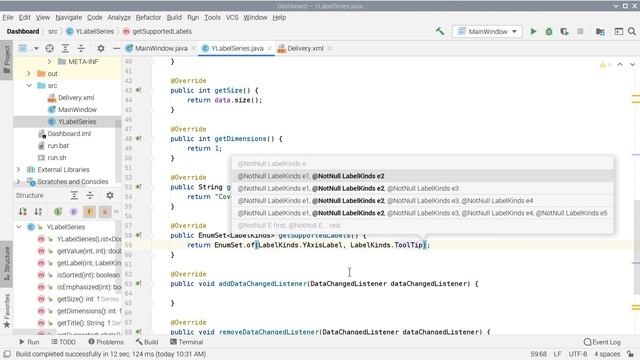
Task: Click Expand All in Structure panel
Action: 74,196
